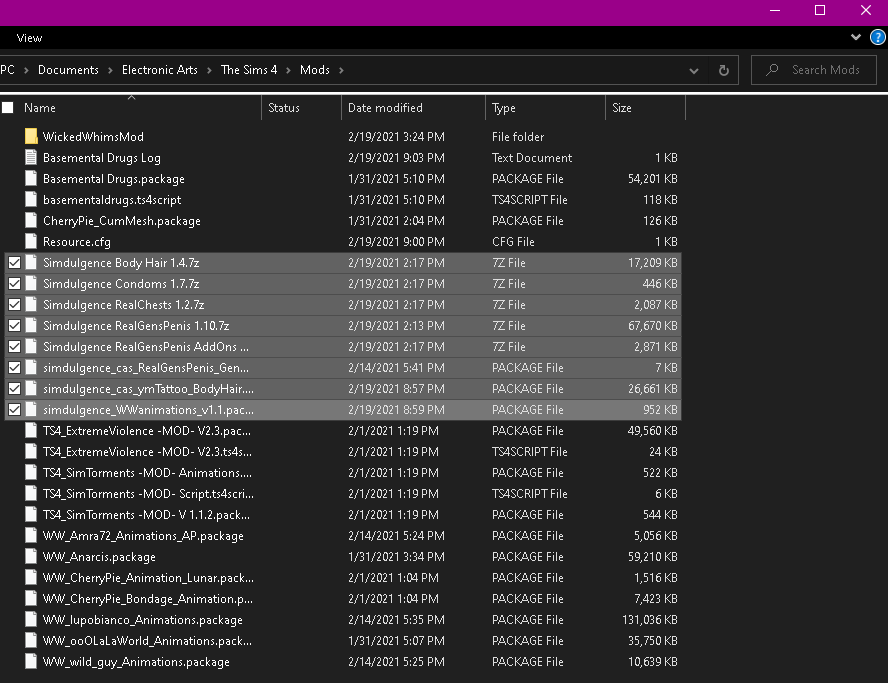Click the basementaldrugs.ts4script file icon
Viewport: 888px width, 683px height.
coord(32,199)
